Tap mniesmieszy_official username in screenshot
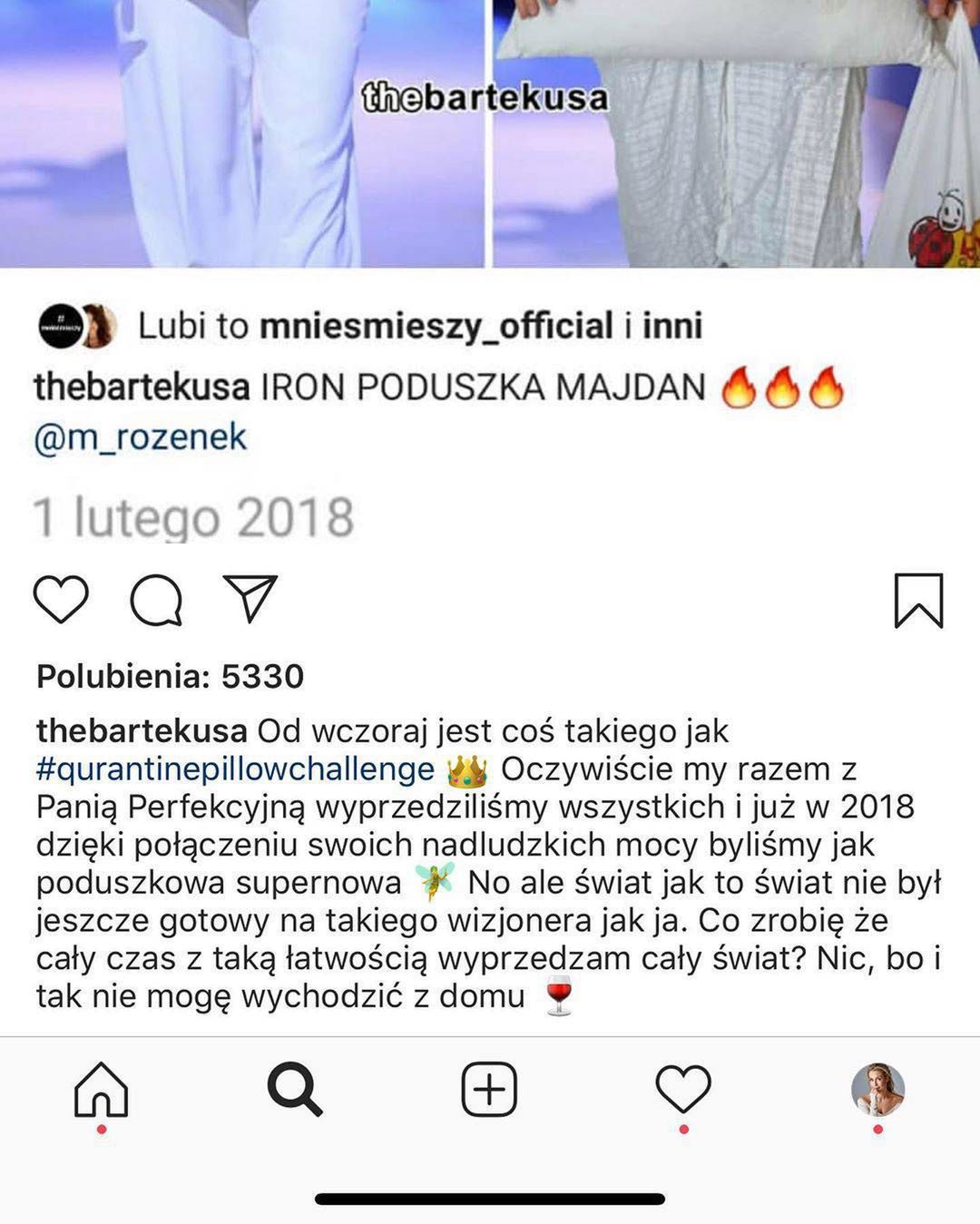 coord(436,326)
